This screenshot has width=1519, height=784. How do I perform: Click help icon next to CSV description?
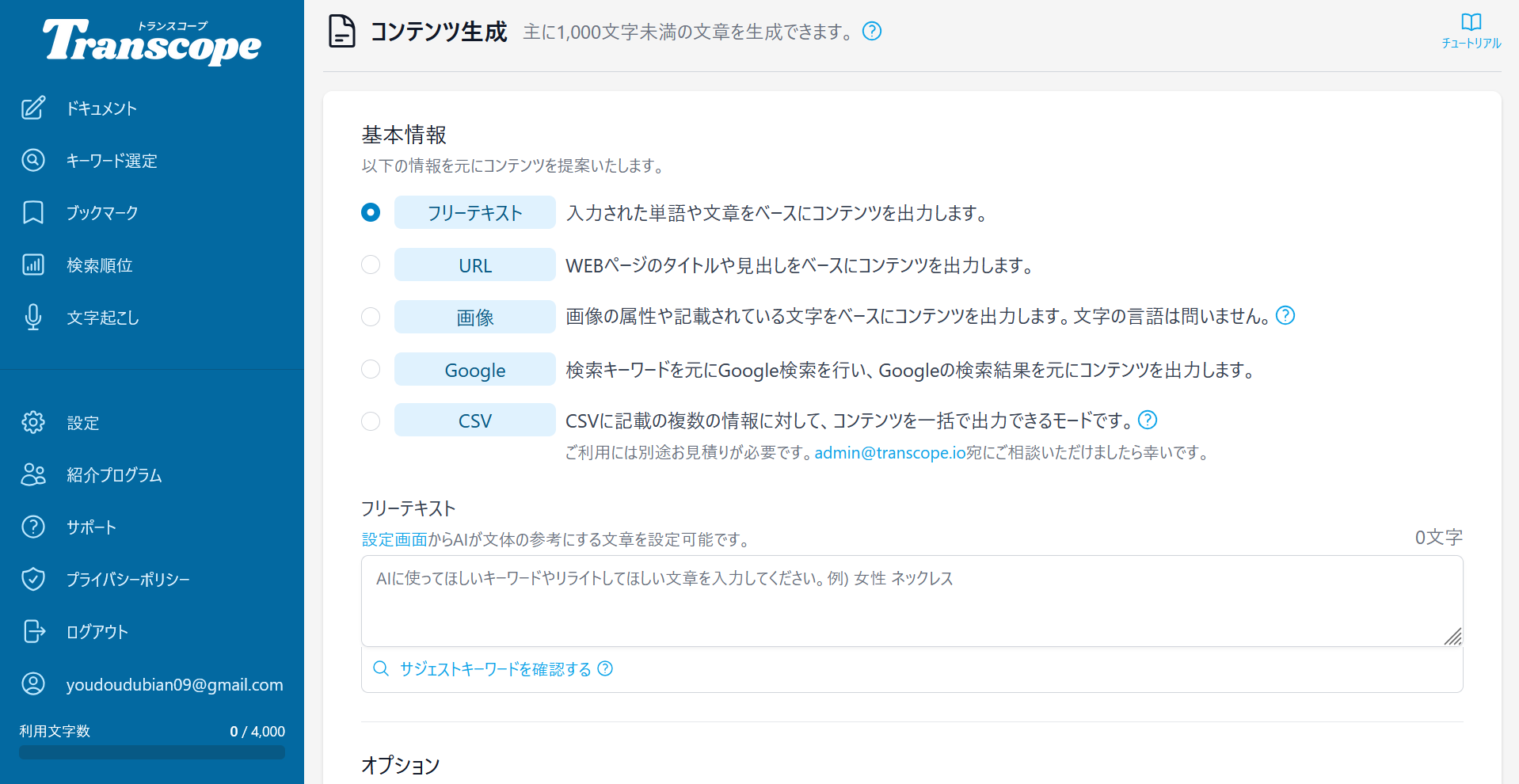pyautogui.click(x=1148, y=420)
